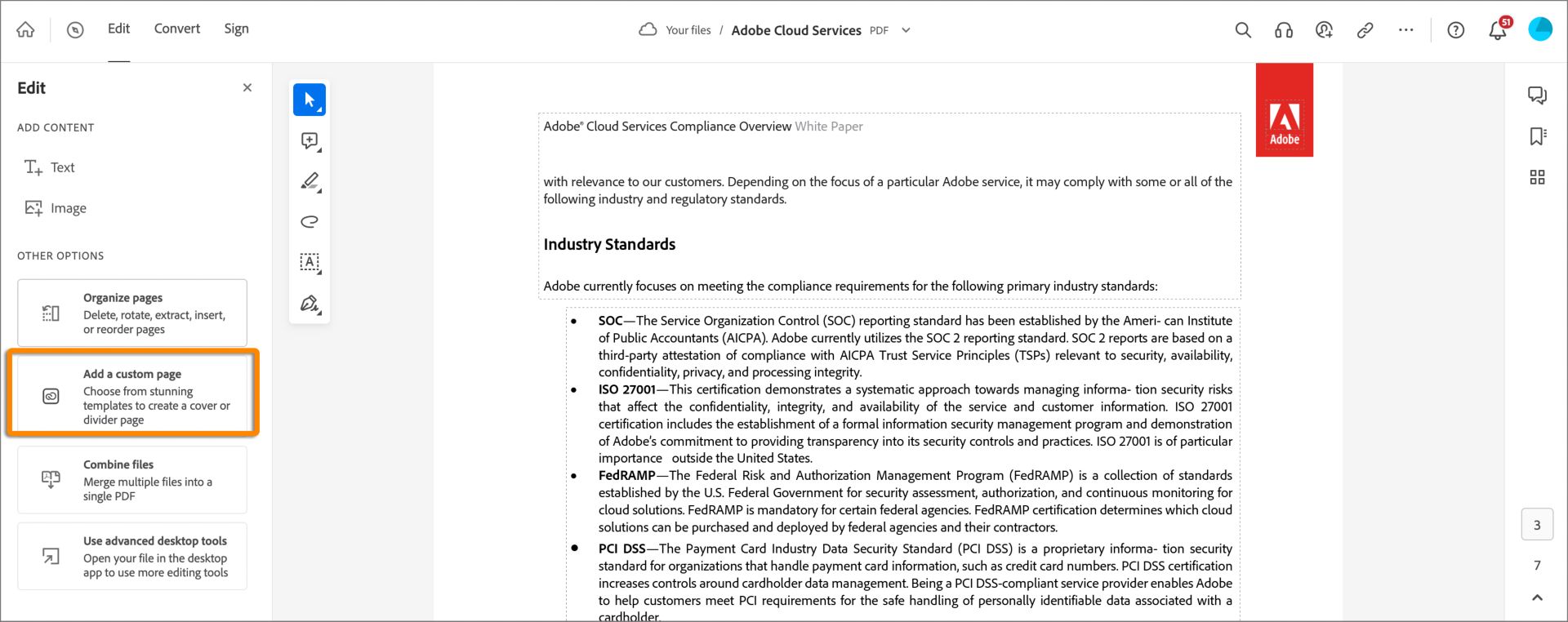Image resolution: width=1568 pixels, height=622 pixels.
Task: Add Text content tool
Action: tap(50, 167)
